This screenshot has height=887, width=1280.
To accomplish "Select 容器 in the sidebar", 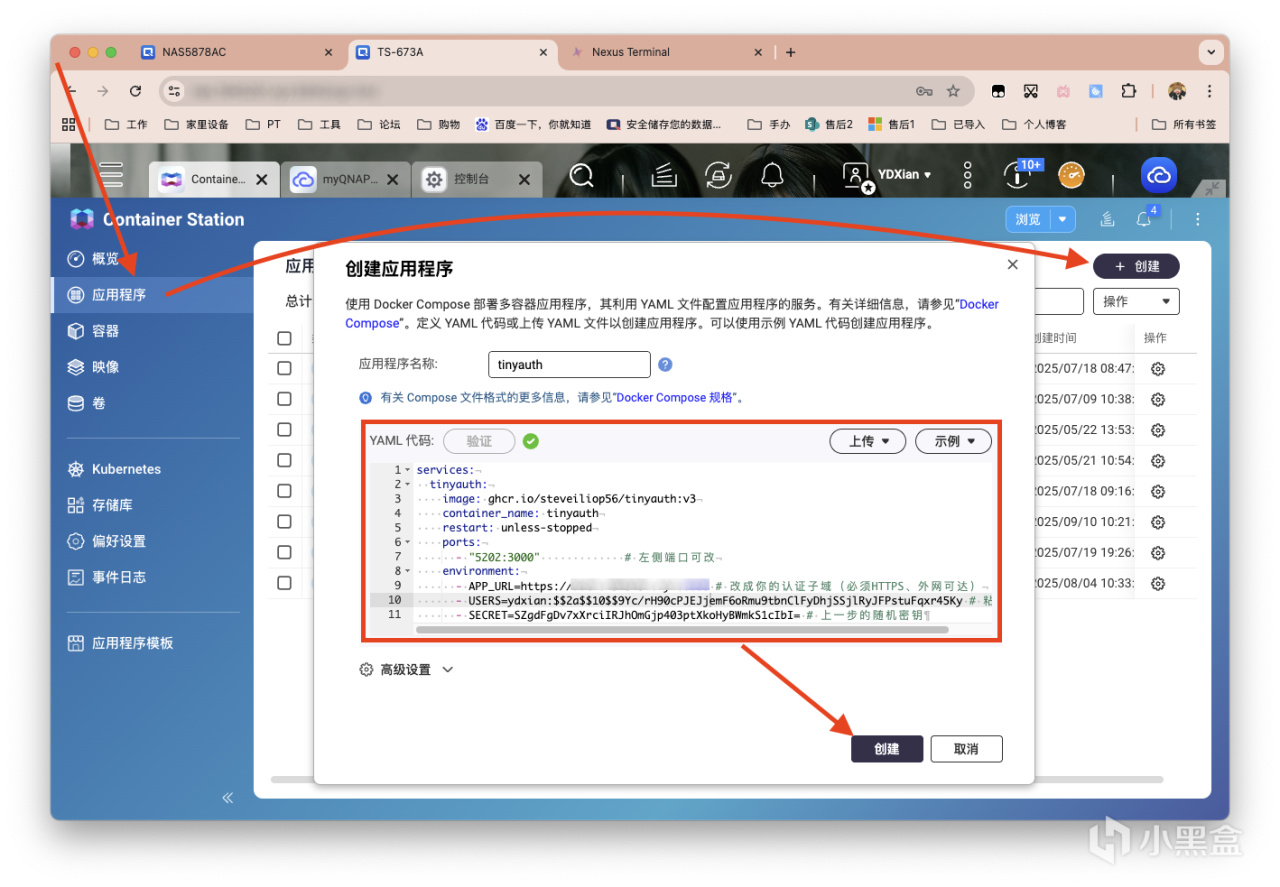I will (x=152, y=331).
